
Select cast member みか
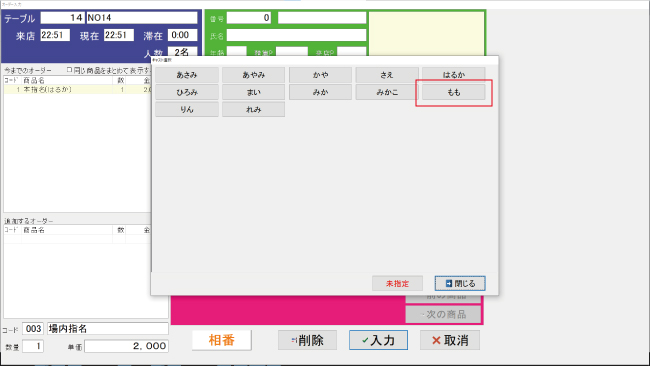[320, 92]
